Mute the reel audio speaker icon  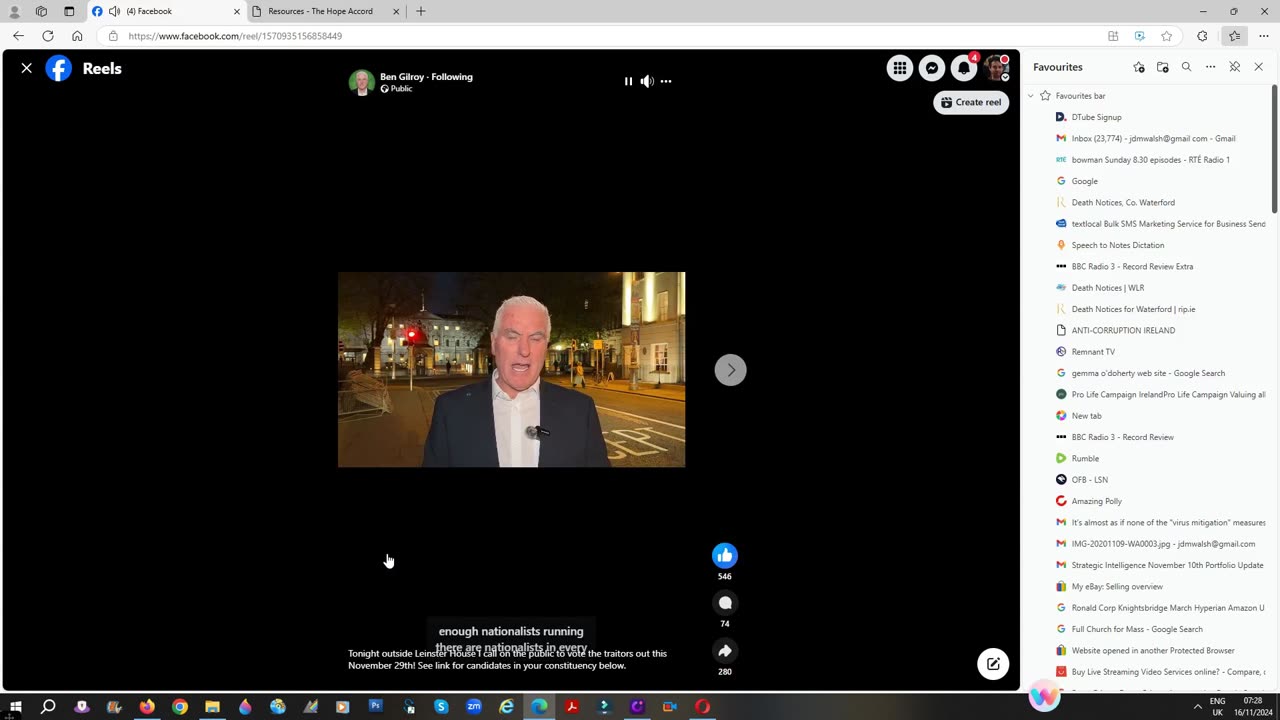(x=647, y=81)
